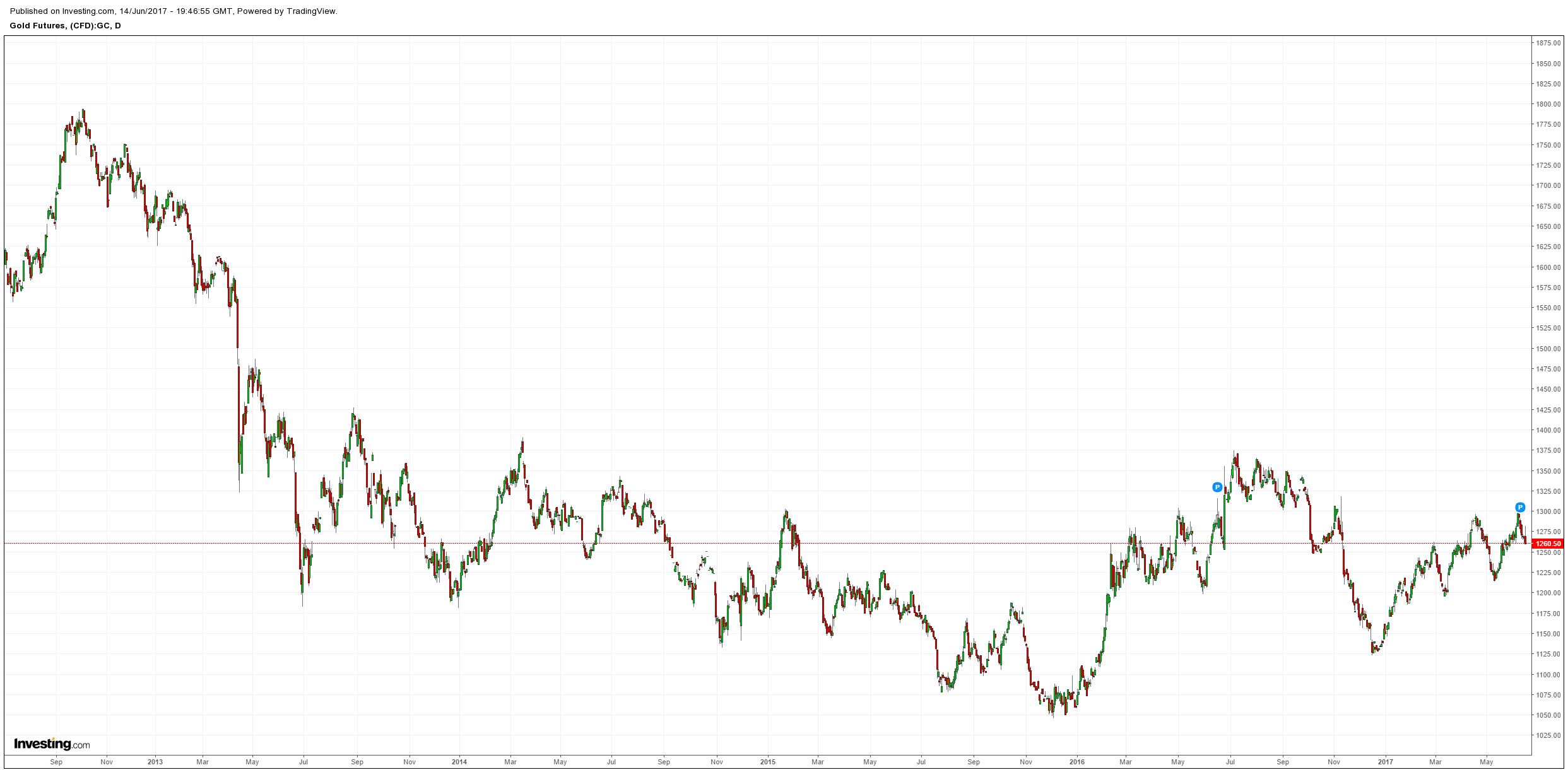
Task: Click the 1500.00 price axis label
Action: tap(1548, 349)
